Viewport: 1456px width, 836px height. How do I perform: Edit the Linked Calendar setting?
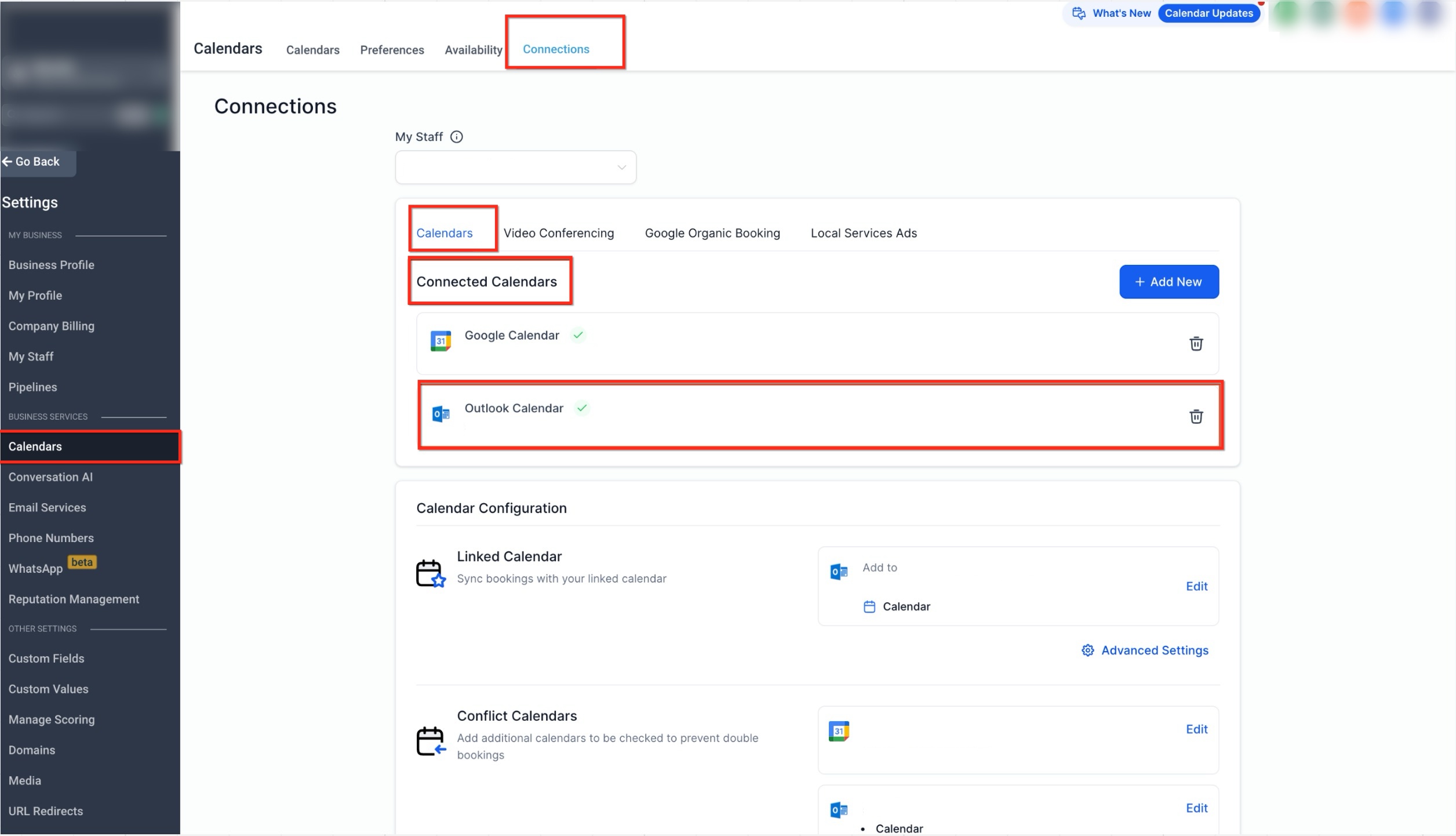(x=1196, y=586)
